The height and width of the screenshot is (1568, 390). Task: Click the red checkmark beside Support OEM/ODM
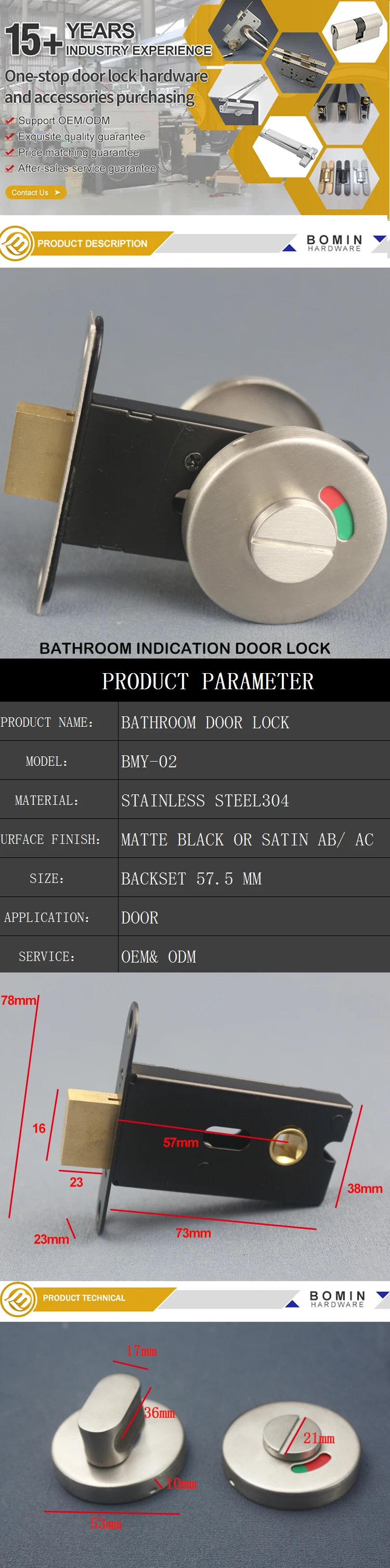(x=10, y=121)
